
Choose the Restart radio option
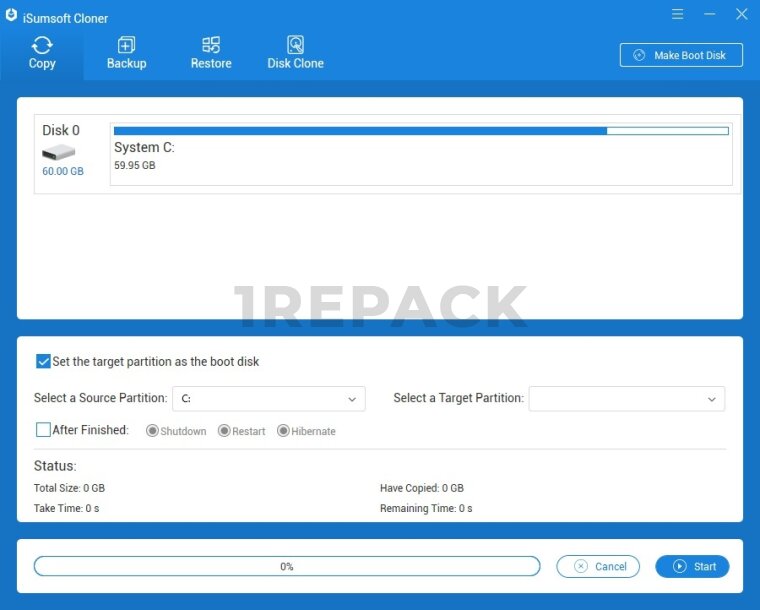pos(224,431)
